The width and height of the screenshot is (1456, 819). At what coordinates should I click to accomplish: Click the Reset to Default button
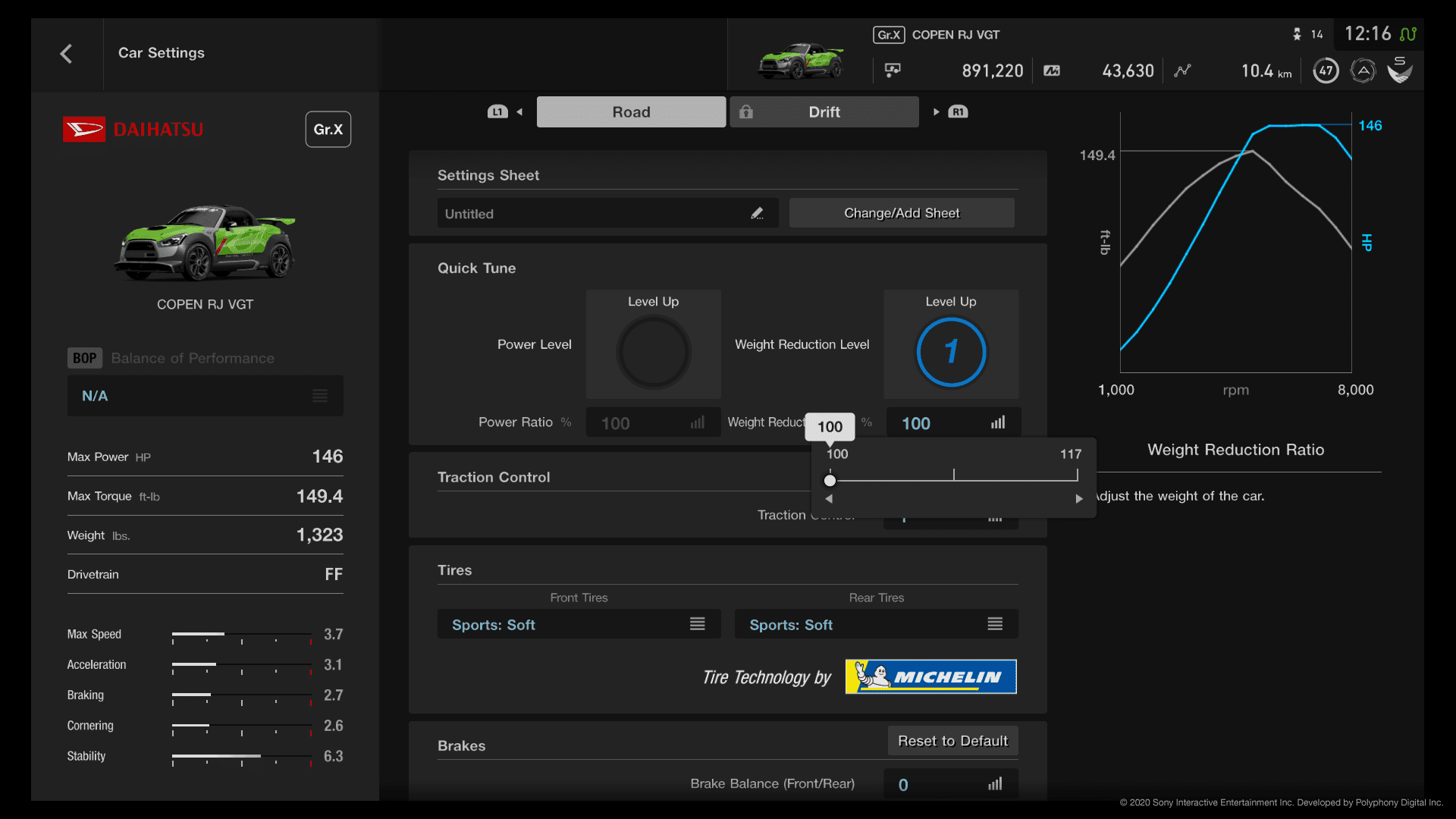click(952, 741)
